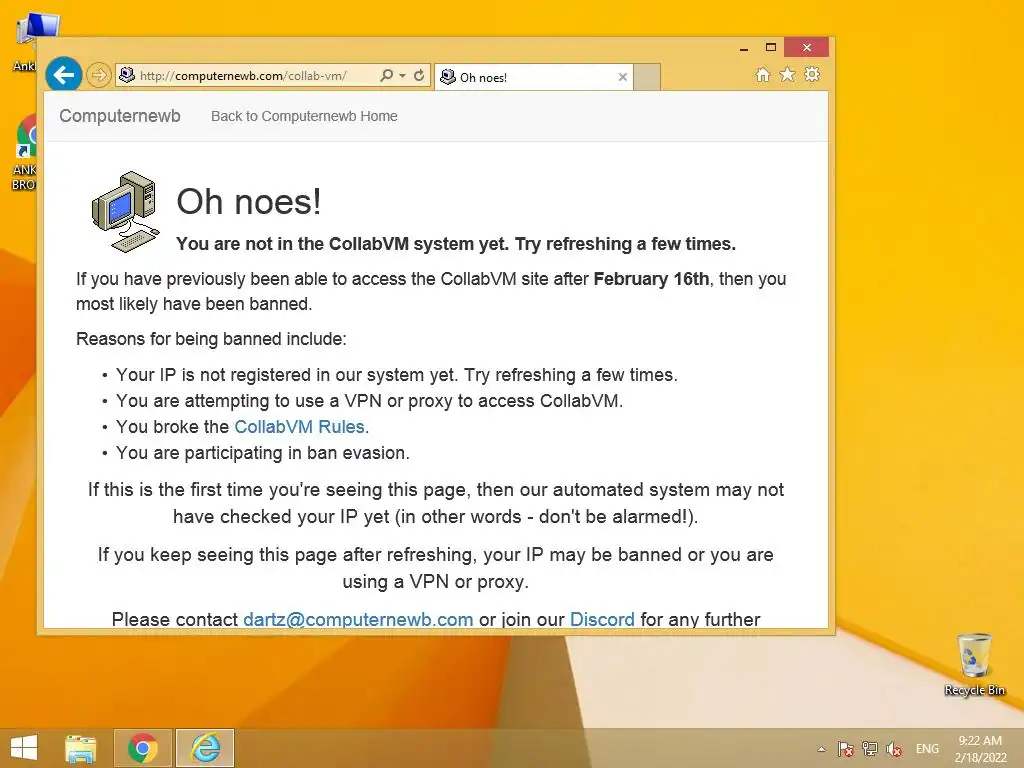The image size is (1024, 768).
Task: Click the network tray icon
Action: tap(870, 749)
